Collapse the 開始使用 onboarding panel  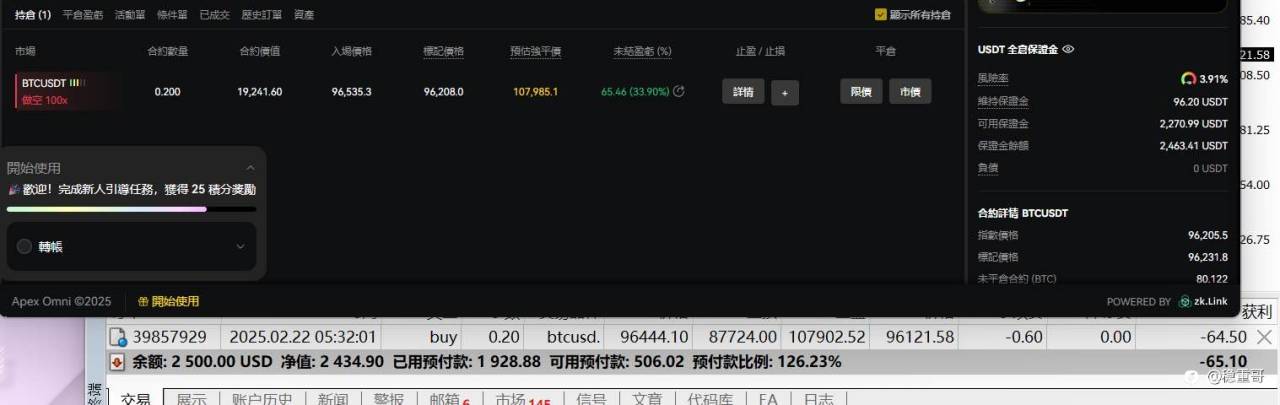(250, 168)
